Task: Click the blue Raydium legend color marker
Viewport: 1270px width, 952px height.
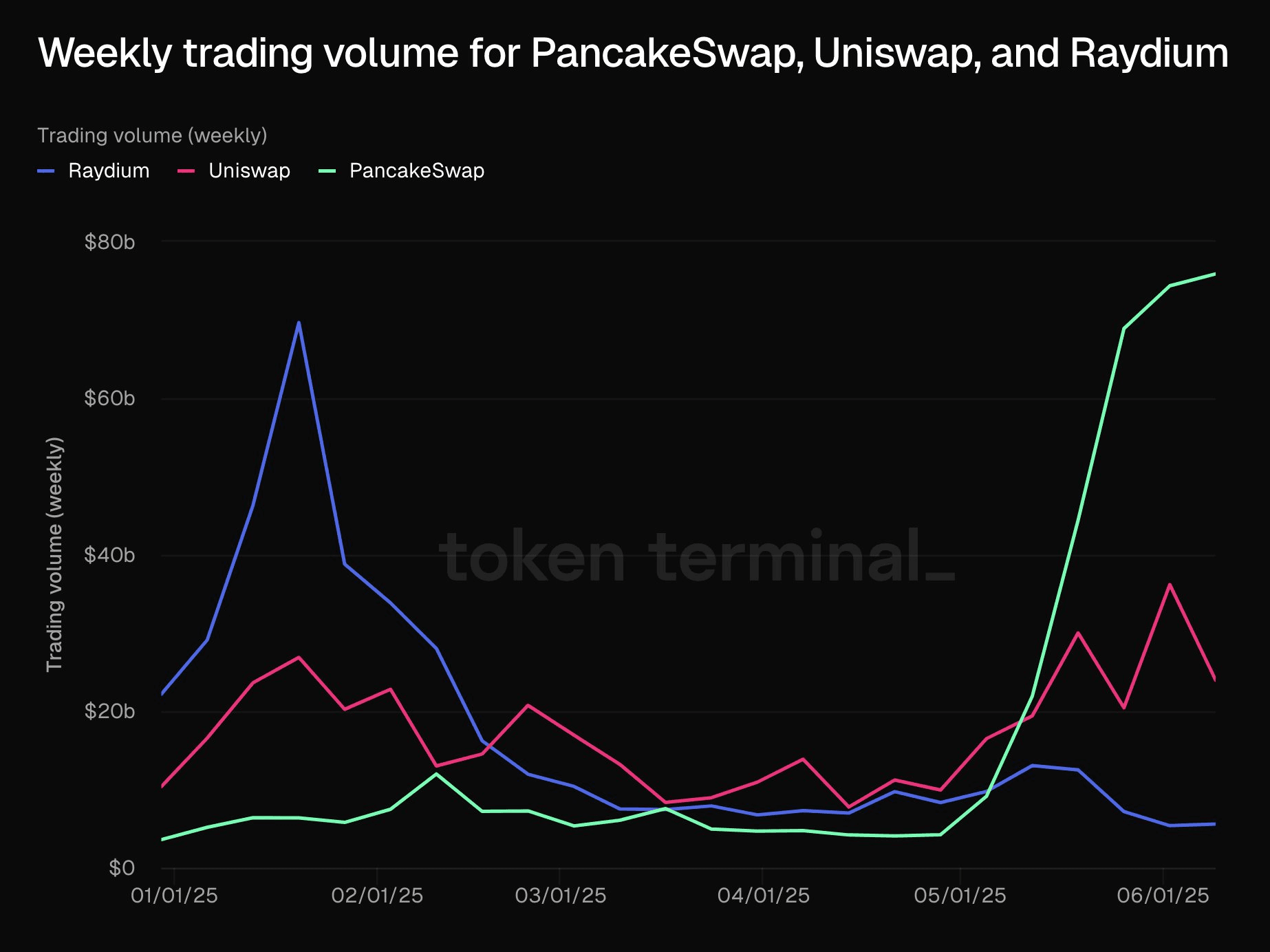Action: click(x=45, y=171)
